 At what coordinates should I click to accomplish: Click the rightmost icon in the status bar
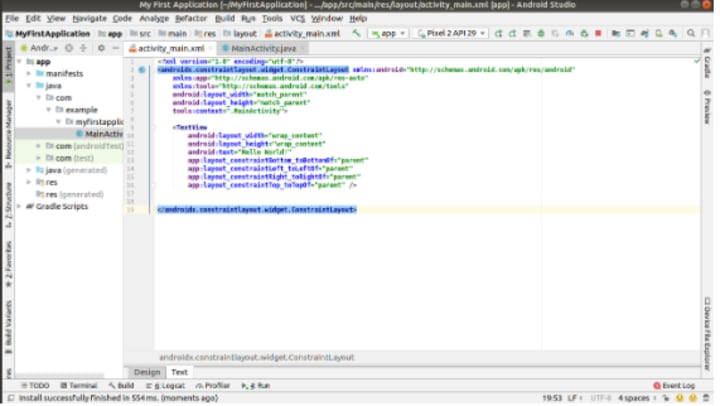point(708,398)
